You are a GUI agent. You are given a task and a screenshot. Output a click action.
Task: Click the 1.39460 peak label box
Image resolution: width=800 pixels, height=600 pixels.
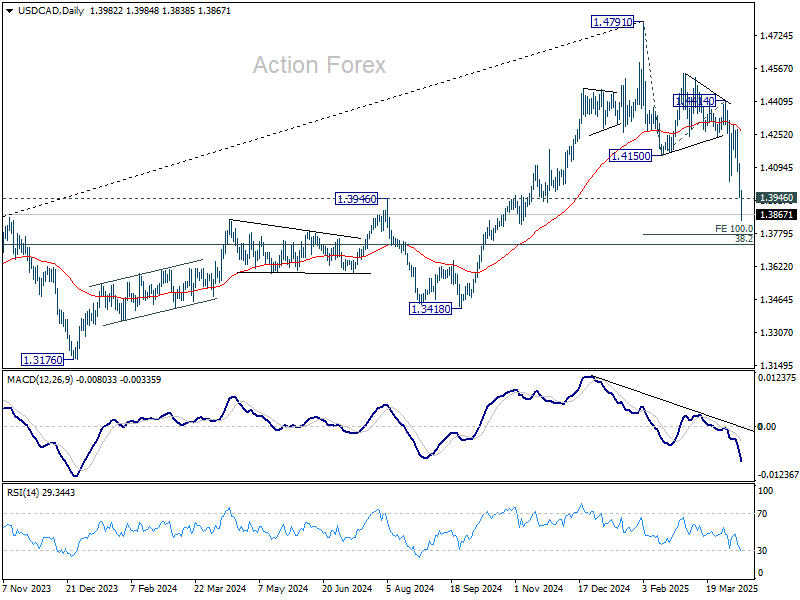click(x=356, y=199)
